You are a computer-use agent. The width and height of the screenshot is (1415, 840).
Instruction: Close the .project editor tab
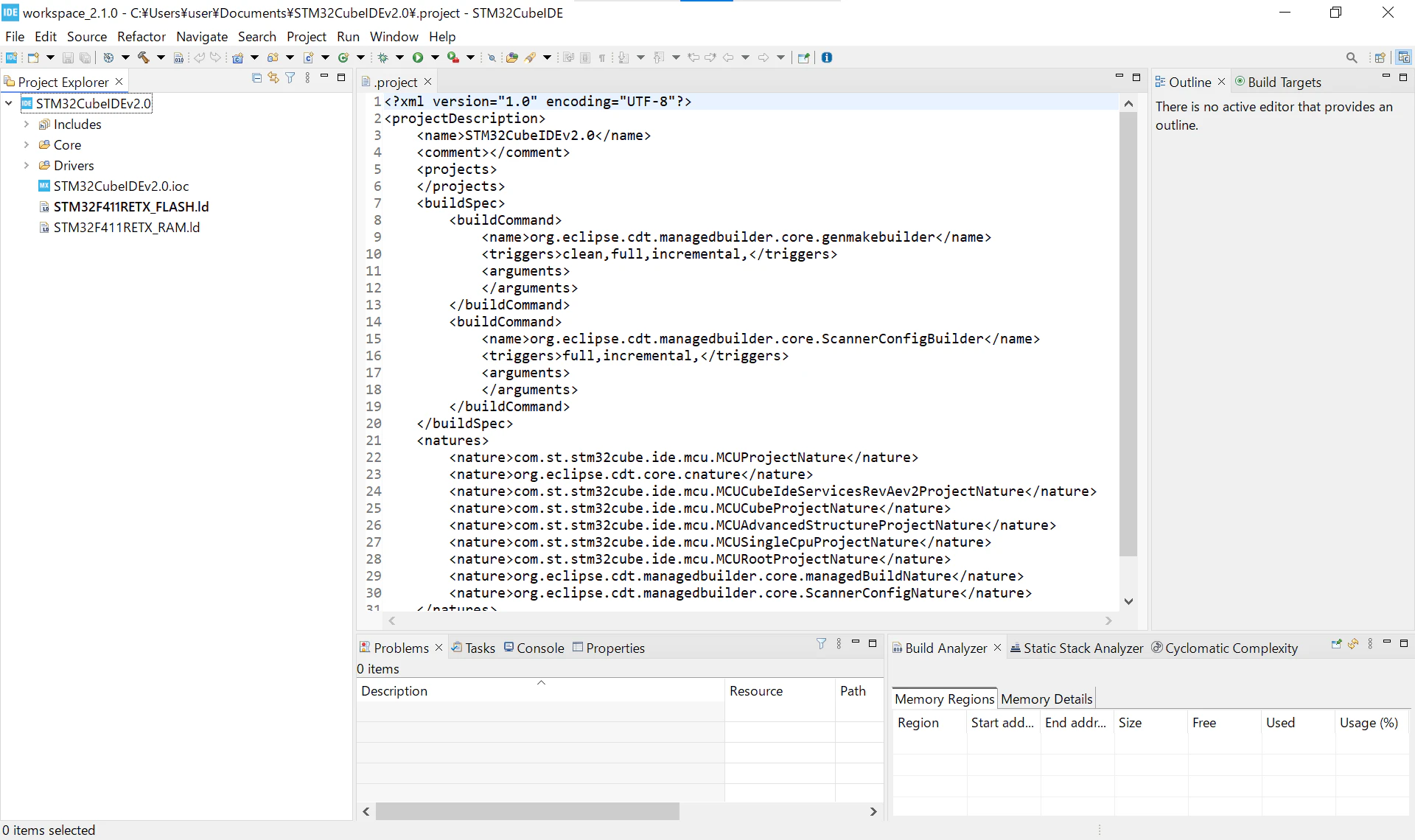(428, 82)
